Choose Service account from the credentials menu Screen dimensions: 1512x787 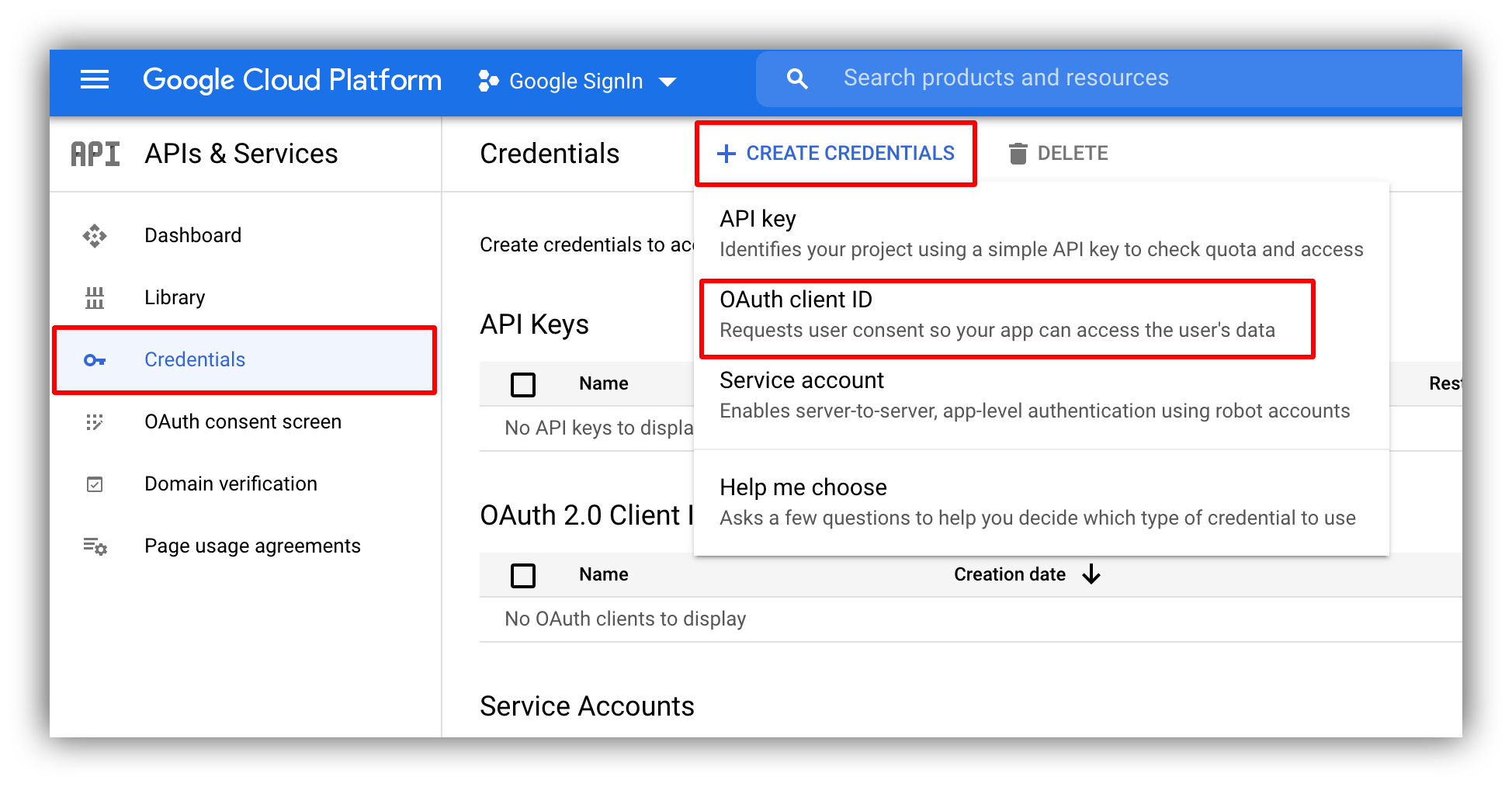802,380
